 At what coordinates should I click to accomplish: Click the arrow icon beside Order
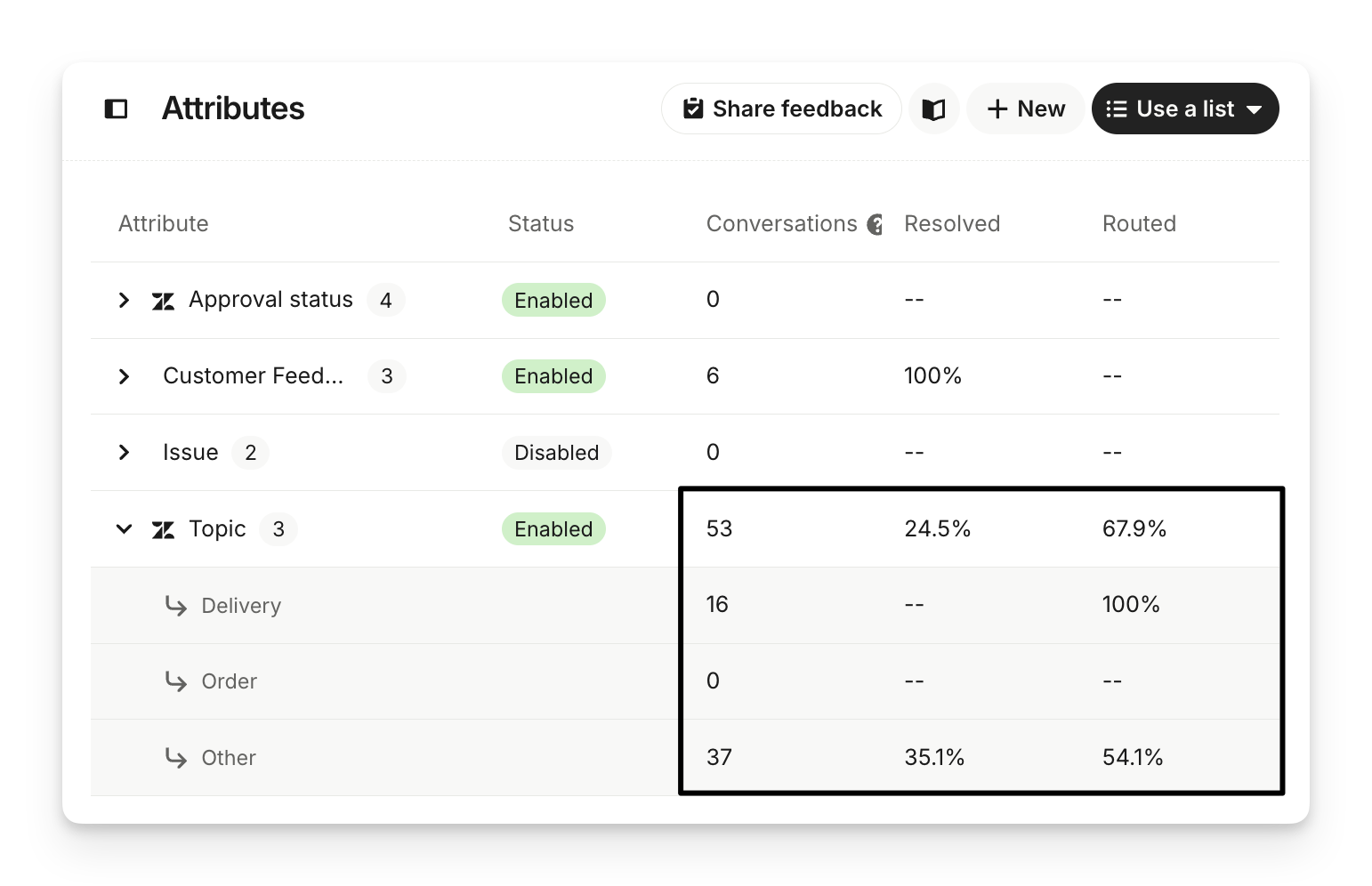(x=176, y=681)
